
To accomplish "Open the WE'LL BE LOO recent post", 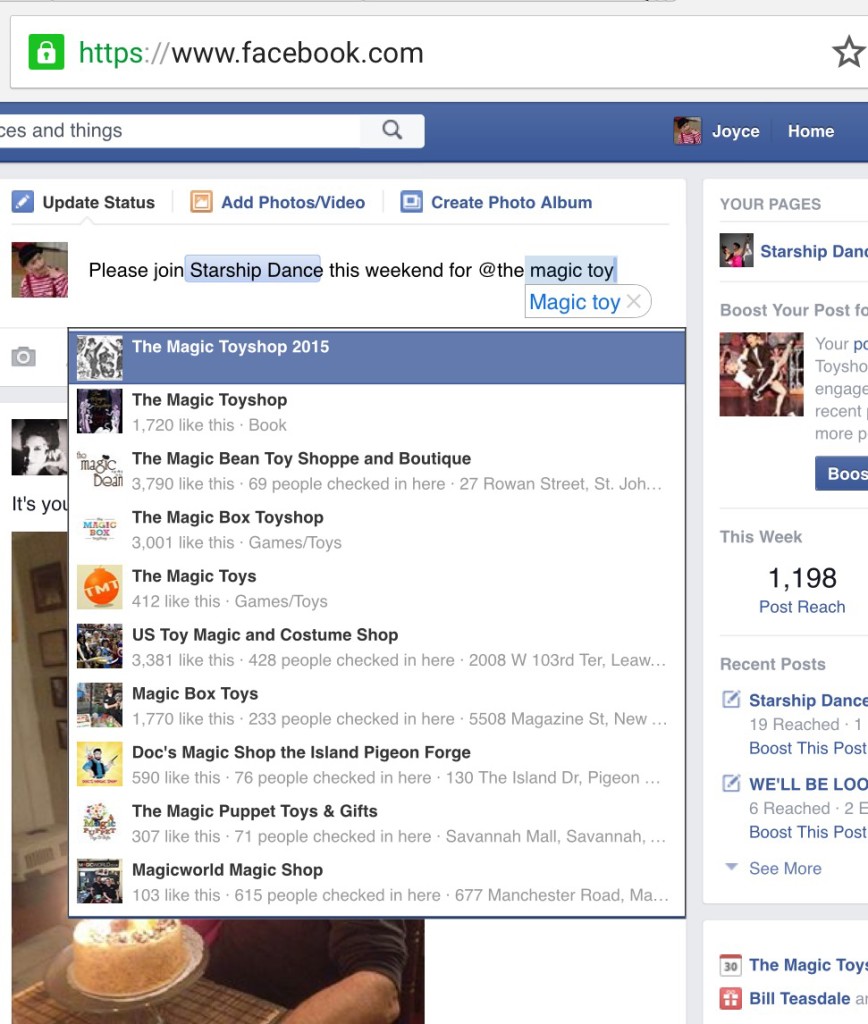I will (x=809, y=784).
